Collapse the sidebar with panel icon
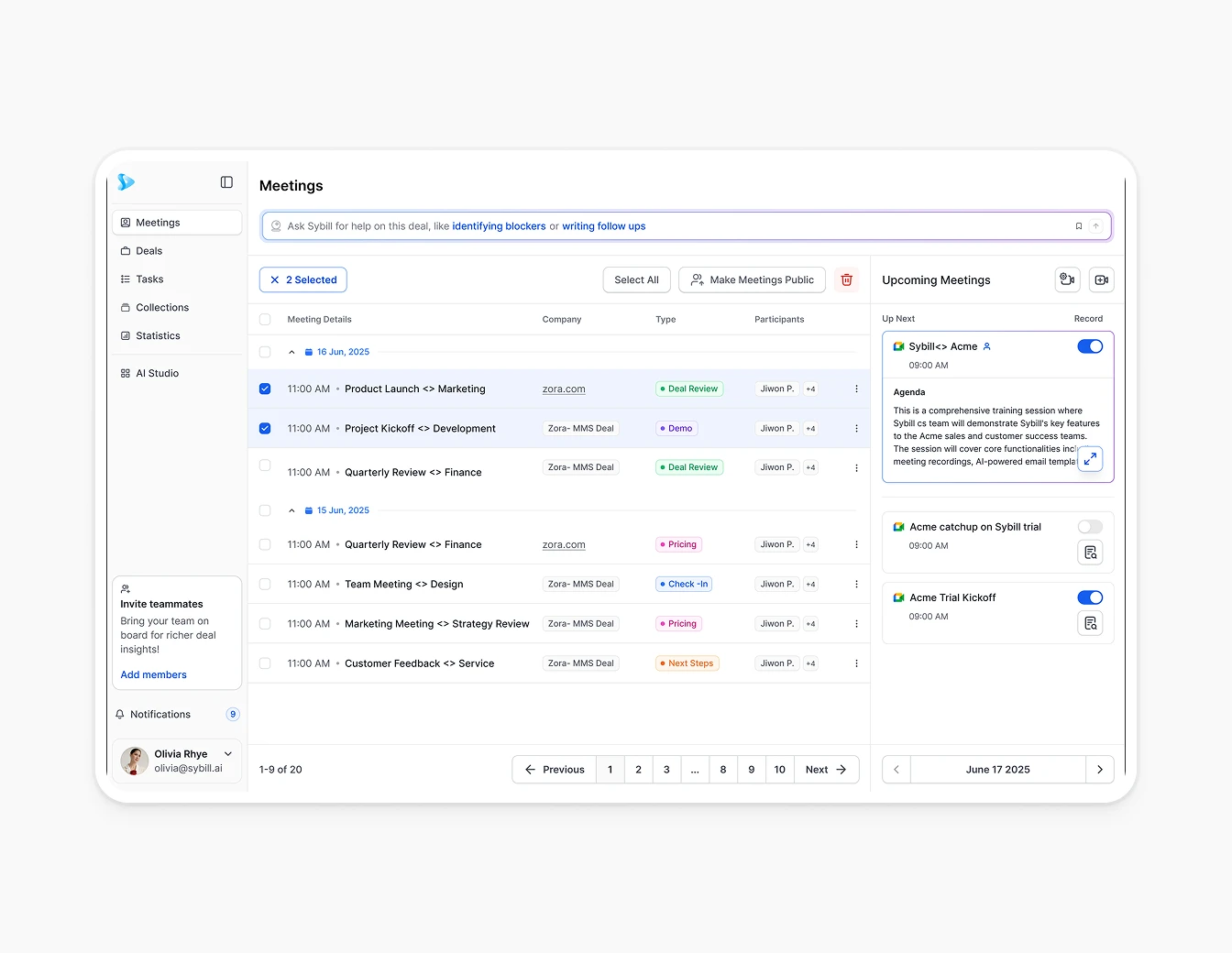 pyautogui.click(x=226, y=182)
